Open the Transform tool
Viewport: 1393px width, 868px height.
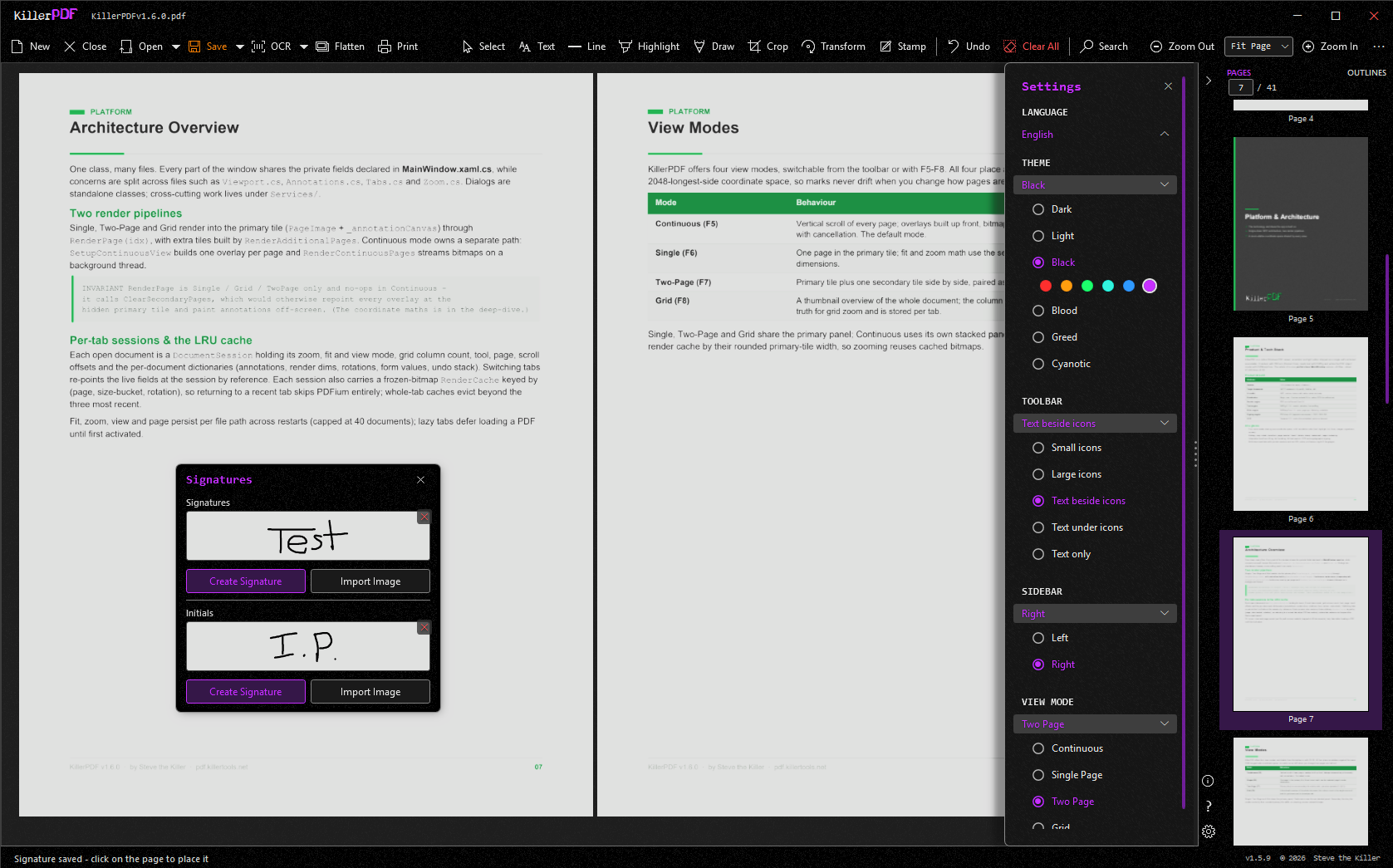coord(834,47)
